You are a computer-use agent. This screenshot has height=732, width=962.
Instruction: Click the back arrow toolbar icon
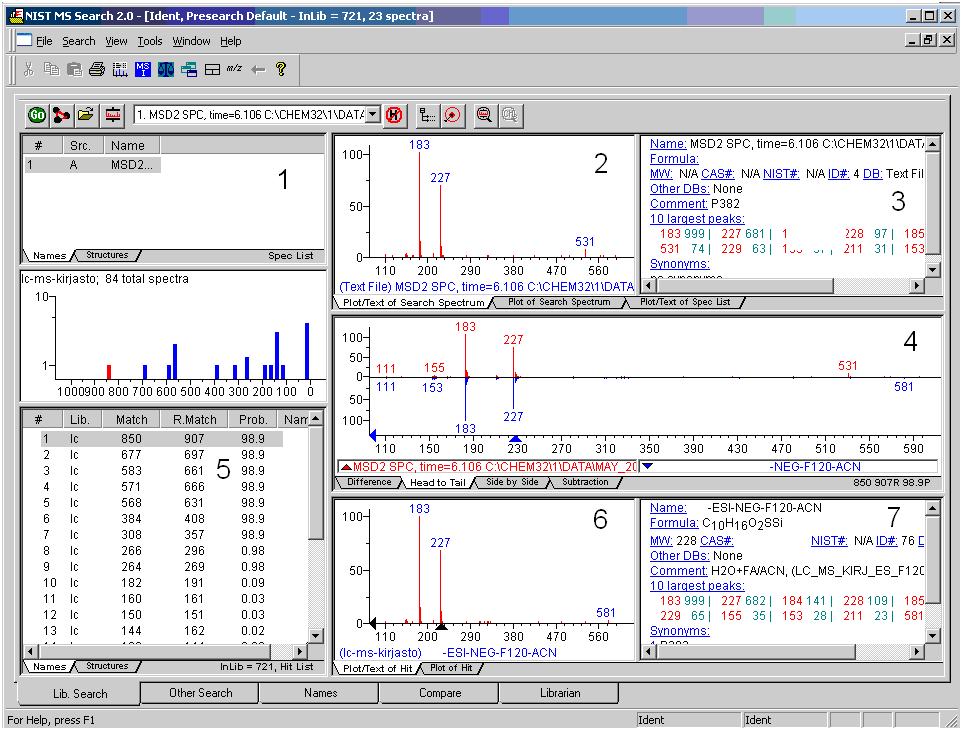[x=258, y=69]
